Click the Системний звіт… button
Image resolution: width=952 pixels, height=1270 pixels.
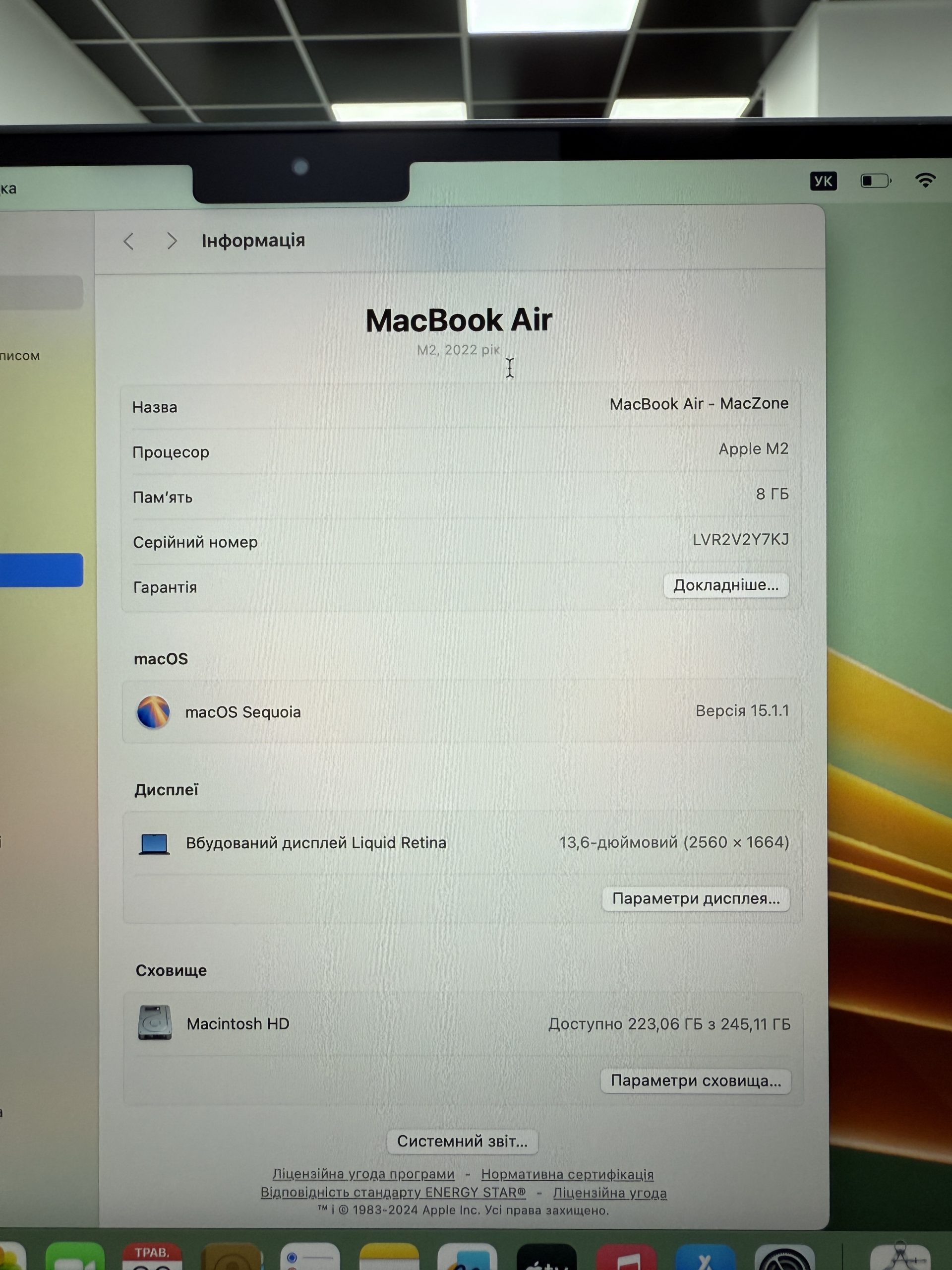point(463,1142)
